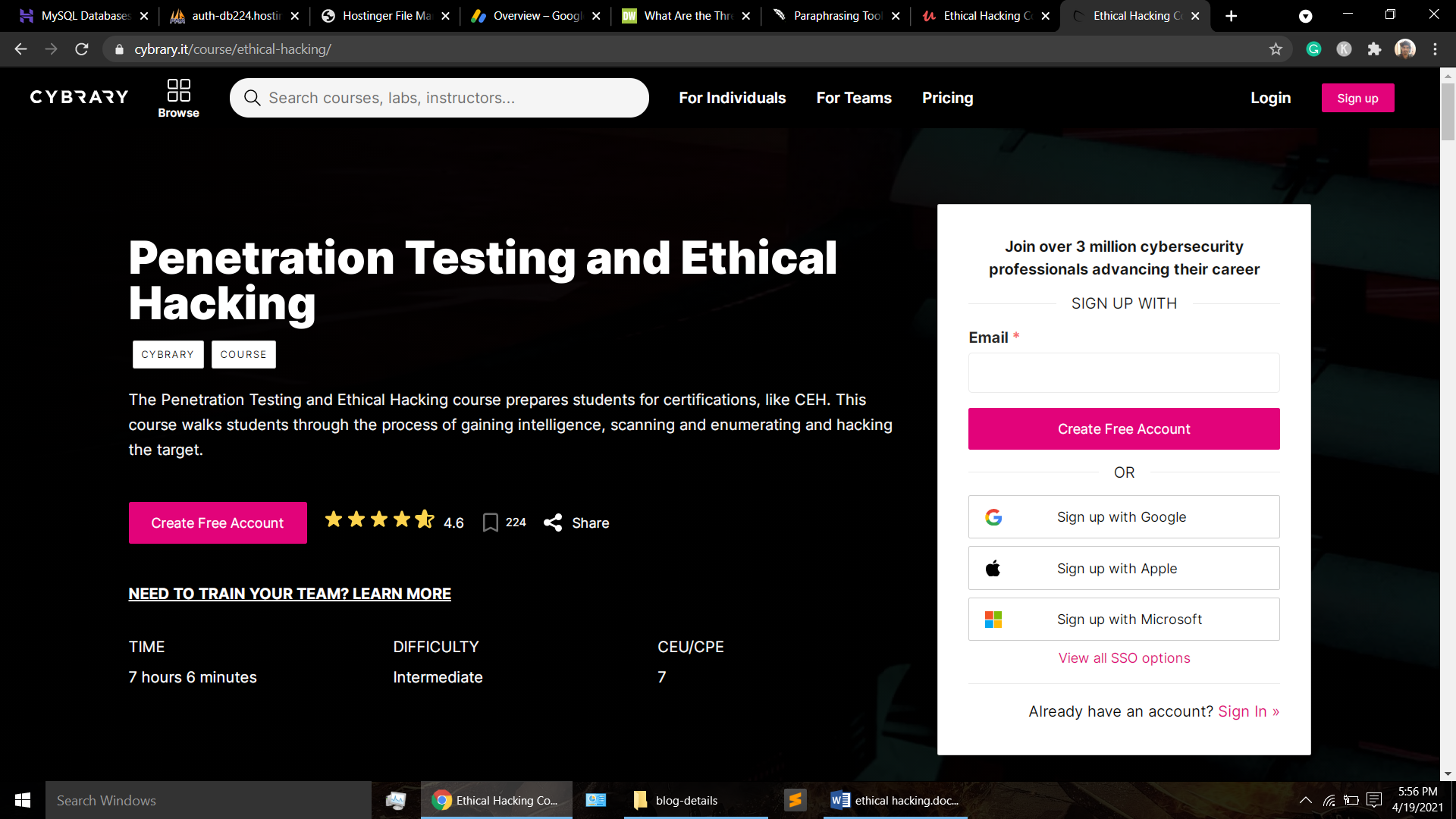This screenshot has width=1456, height=819.
Task: Click Sign up with Apple
Action: tap(1124, 568)
